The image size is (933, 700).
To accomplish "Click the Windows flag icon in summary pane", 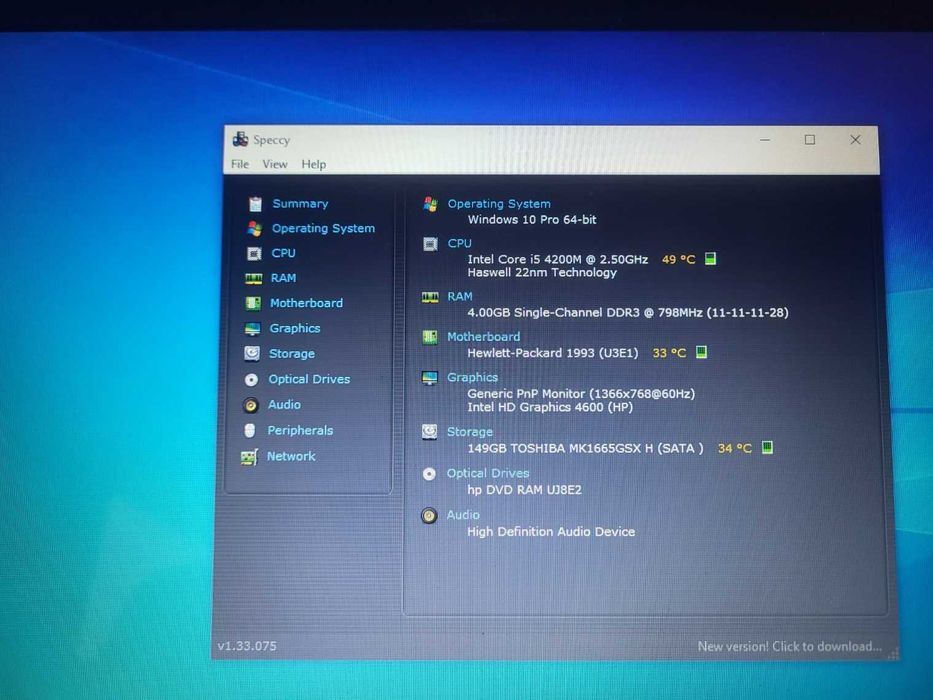I will tap(430, 204).
